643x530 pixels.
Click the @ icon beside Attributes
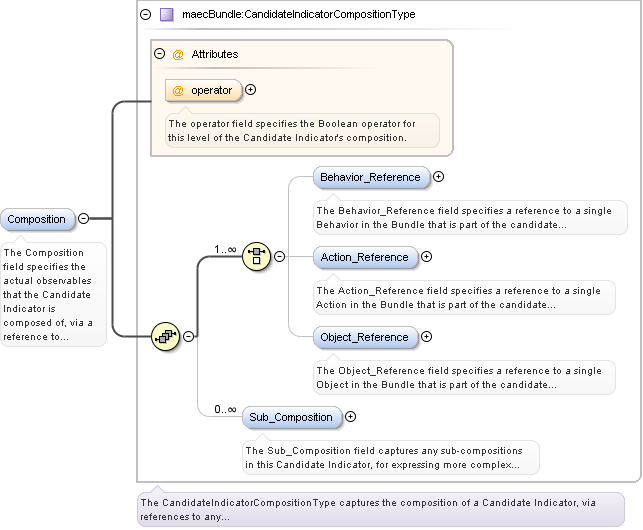point(178,54)
